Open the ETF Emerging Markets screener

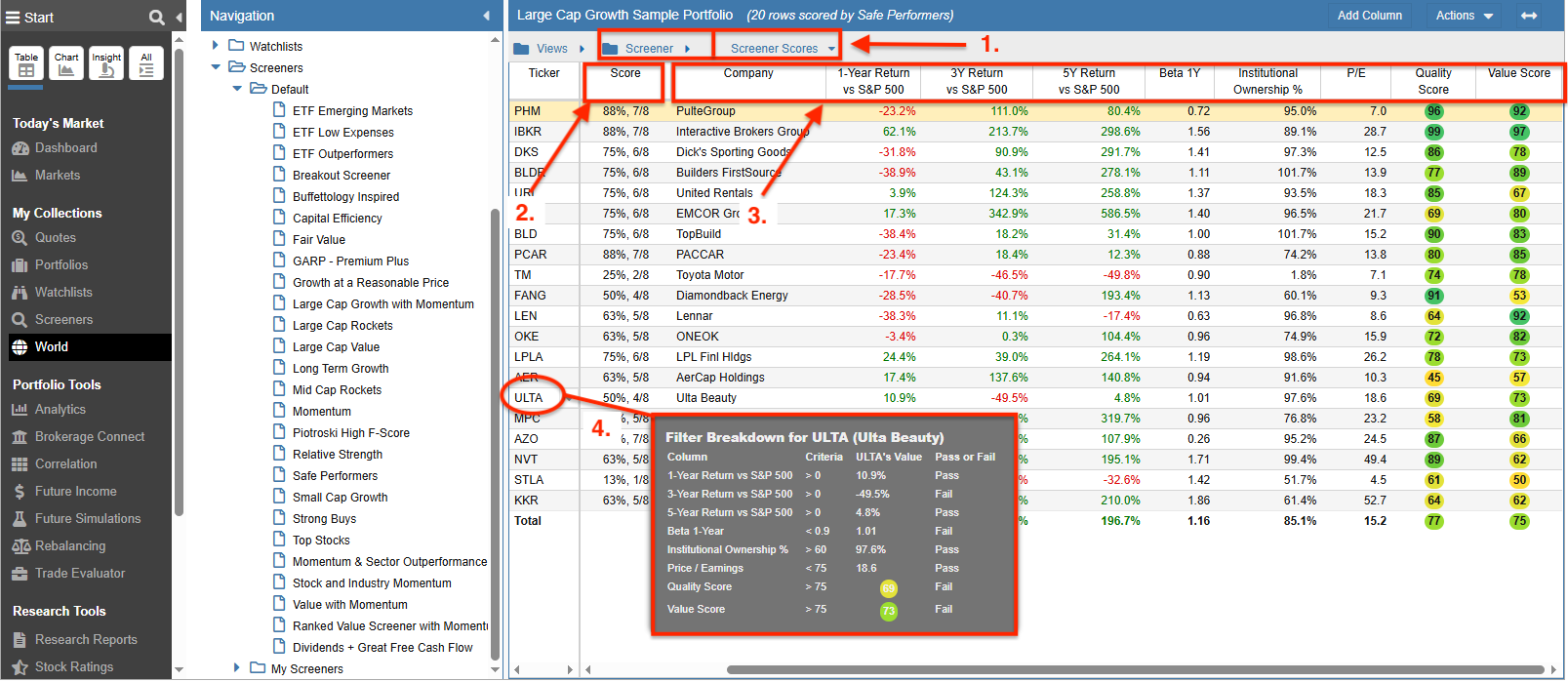point(352,111)
